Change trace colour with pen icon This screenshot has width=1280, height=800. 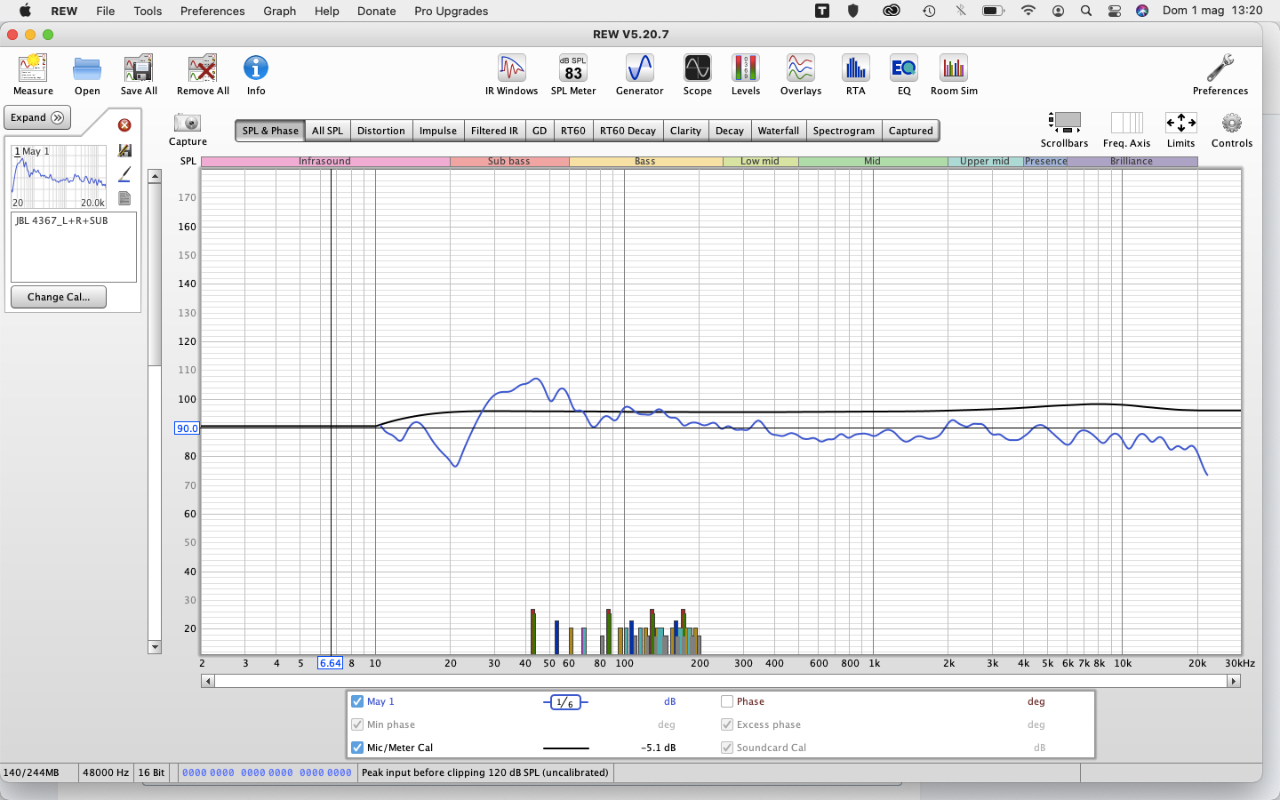(124, 174)
